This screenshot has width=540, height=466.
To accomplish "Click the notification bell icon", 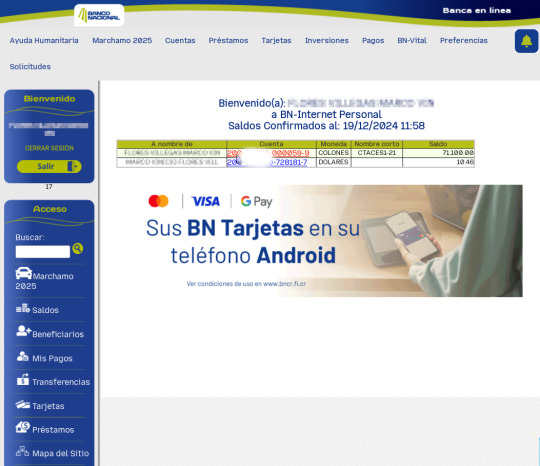I will [526, 41].
